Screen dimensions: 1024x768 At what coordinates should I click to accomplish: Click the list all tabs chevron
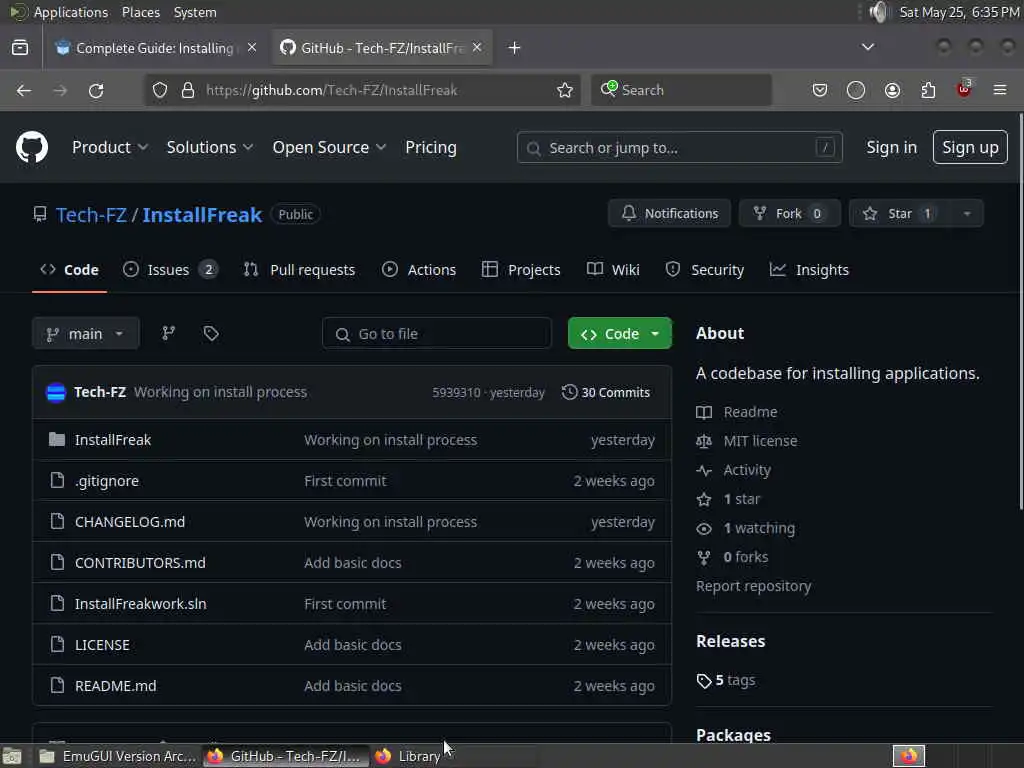tap(868, 47)
